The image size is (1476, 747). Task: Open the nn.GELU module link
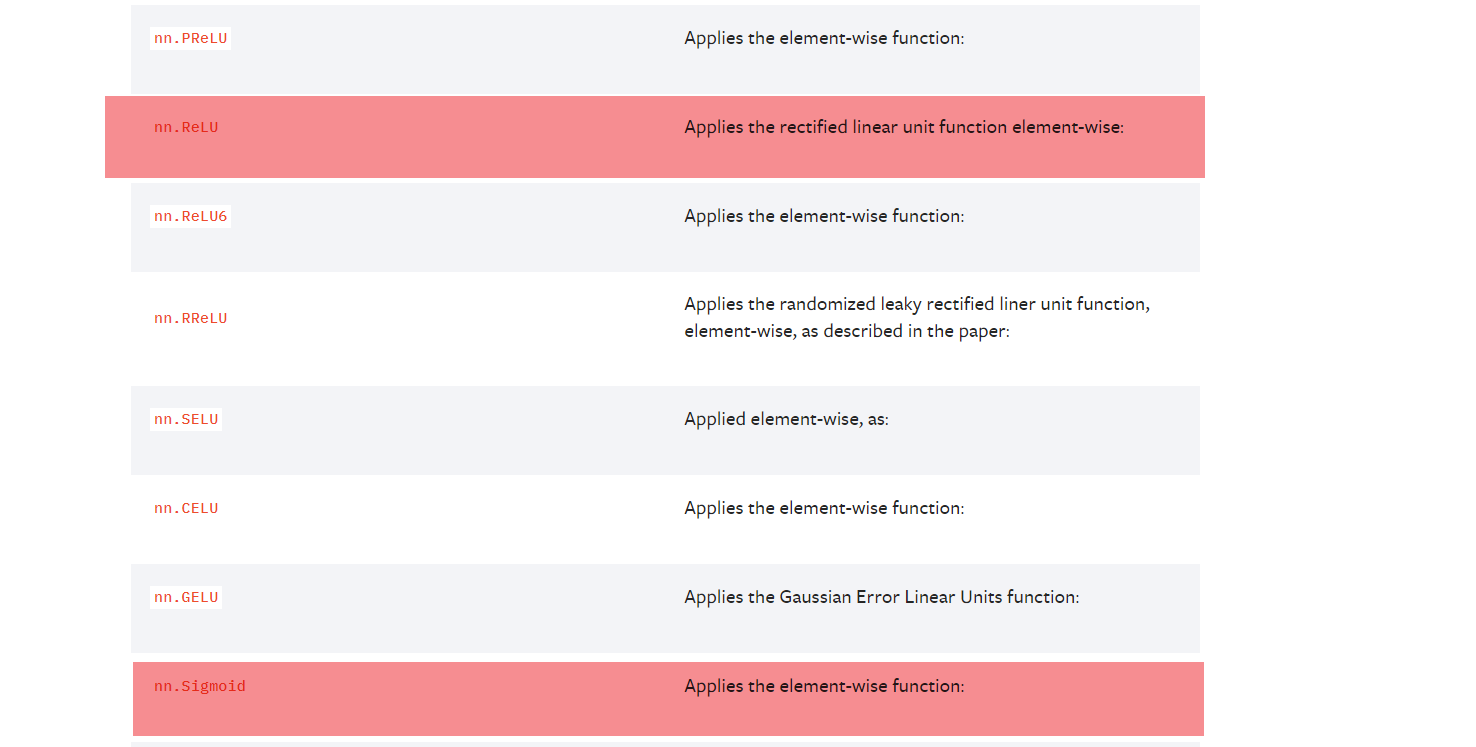186,598
